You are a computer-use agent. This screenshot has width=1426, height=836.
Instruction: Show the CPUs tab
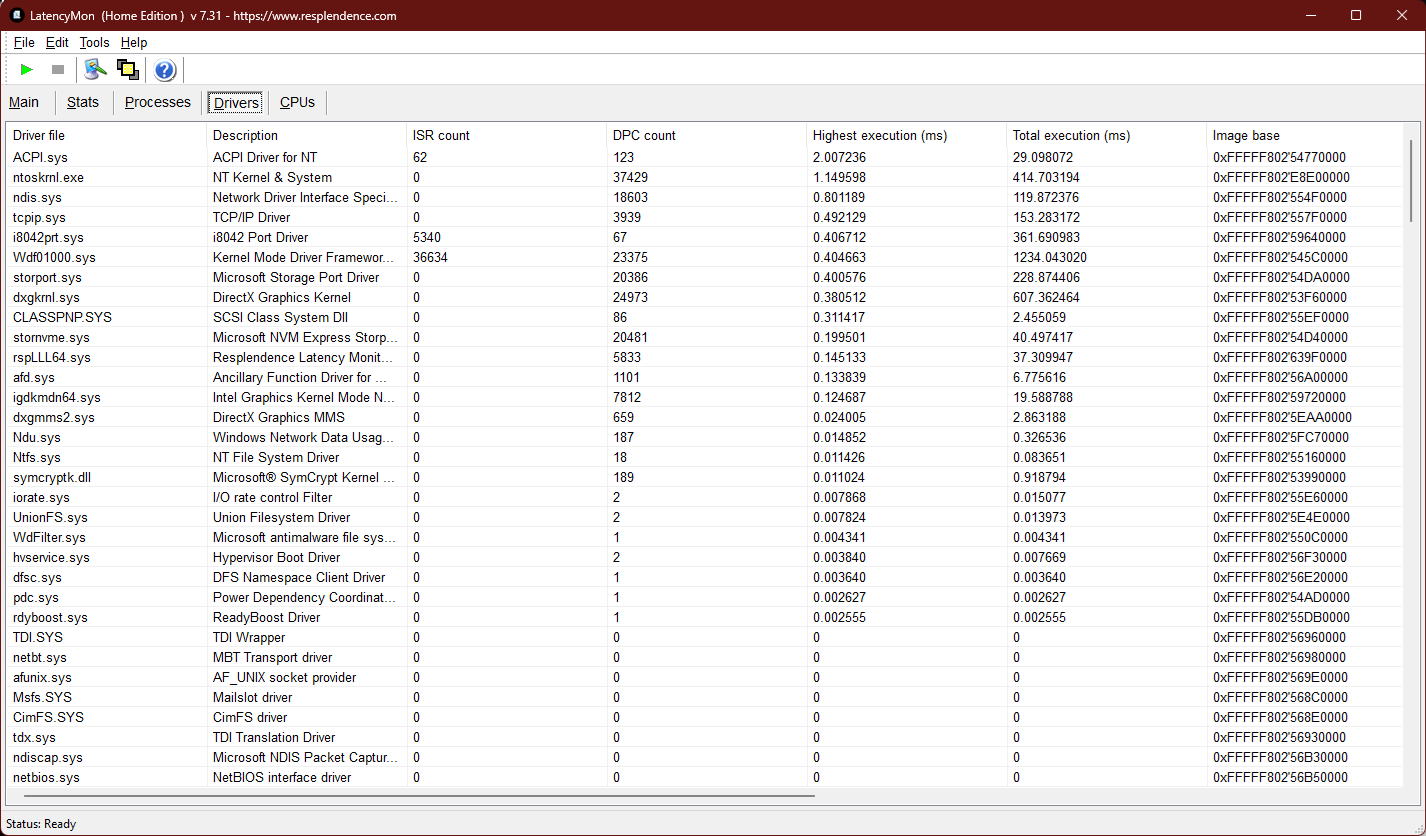297,102
